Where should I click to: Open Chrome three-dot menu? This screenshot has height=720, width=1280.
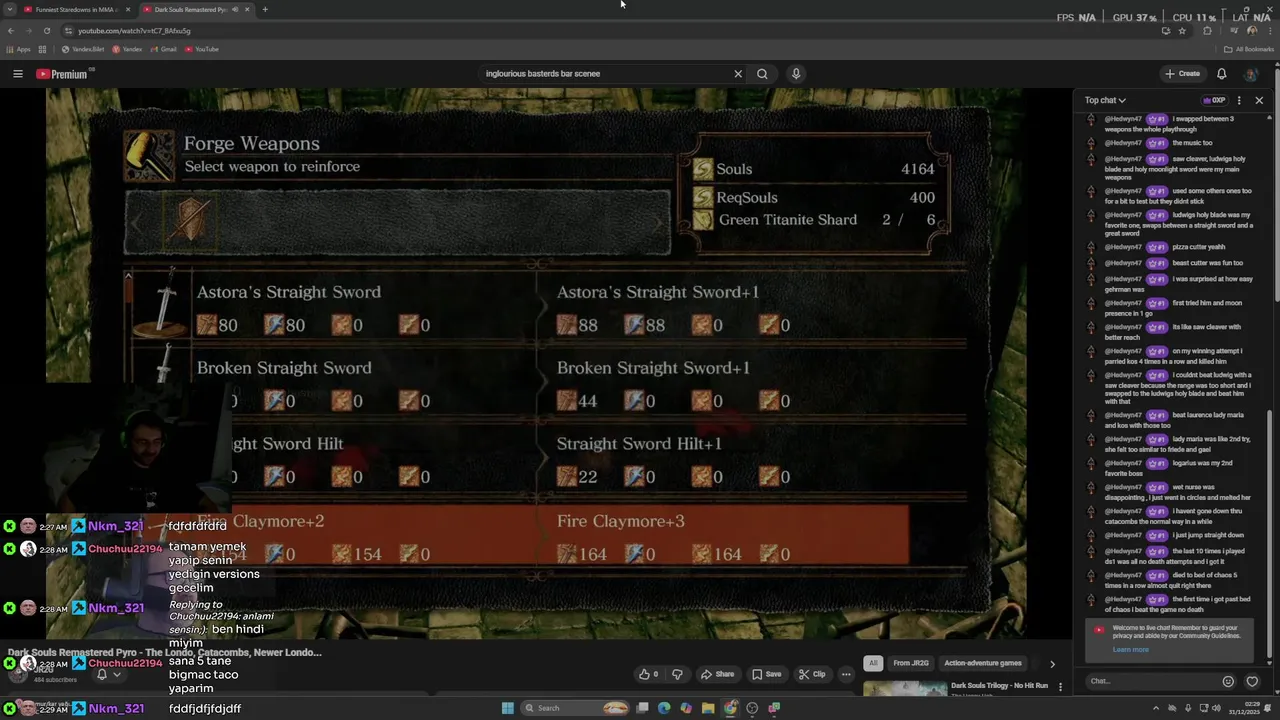click(1270, 31)
